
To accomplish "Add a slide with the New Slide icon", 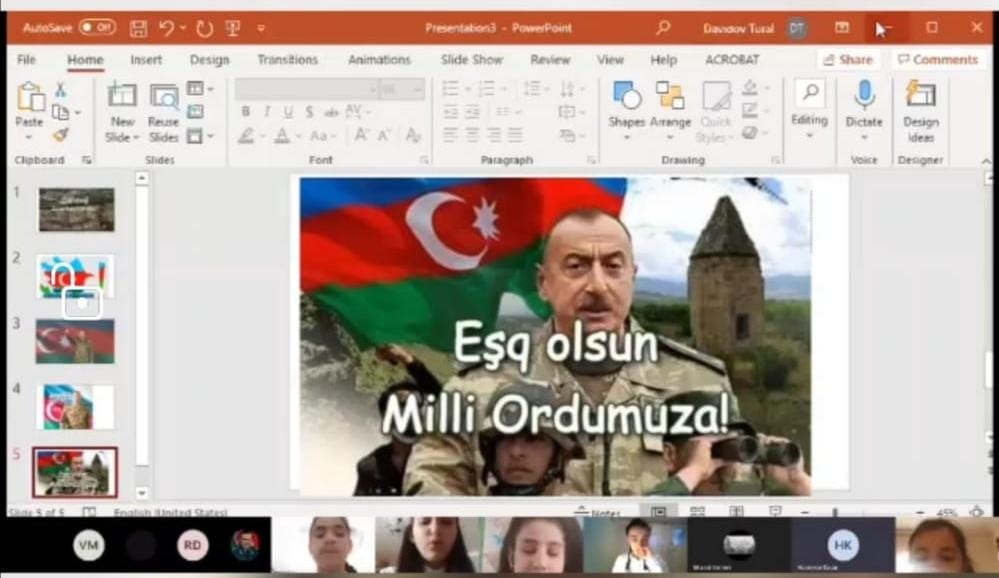I will [x=122, y=96].
